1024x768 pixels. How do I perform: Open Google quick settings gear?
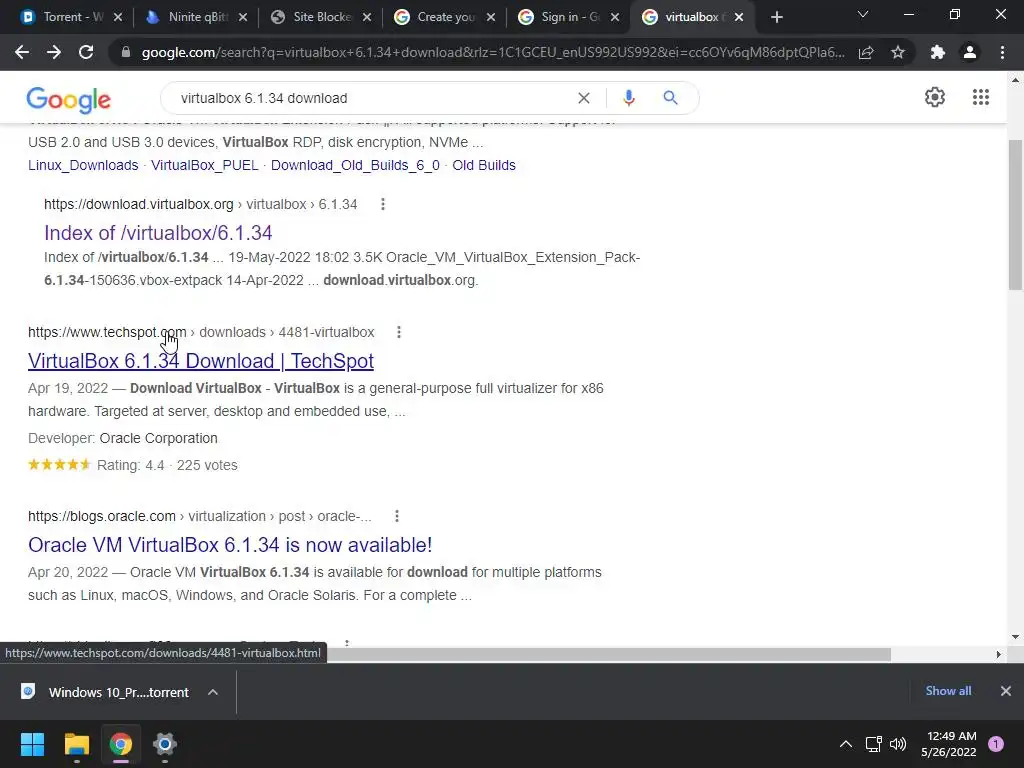point(935,97)
